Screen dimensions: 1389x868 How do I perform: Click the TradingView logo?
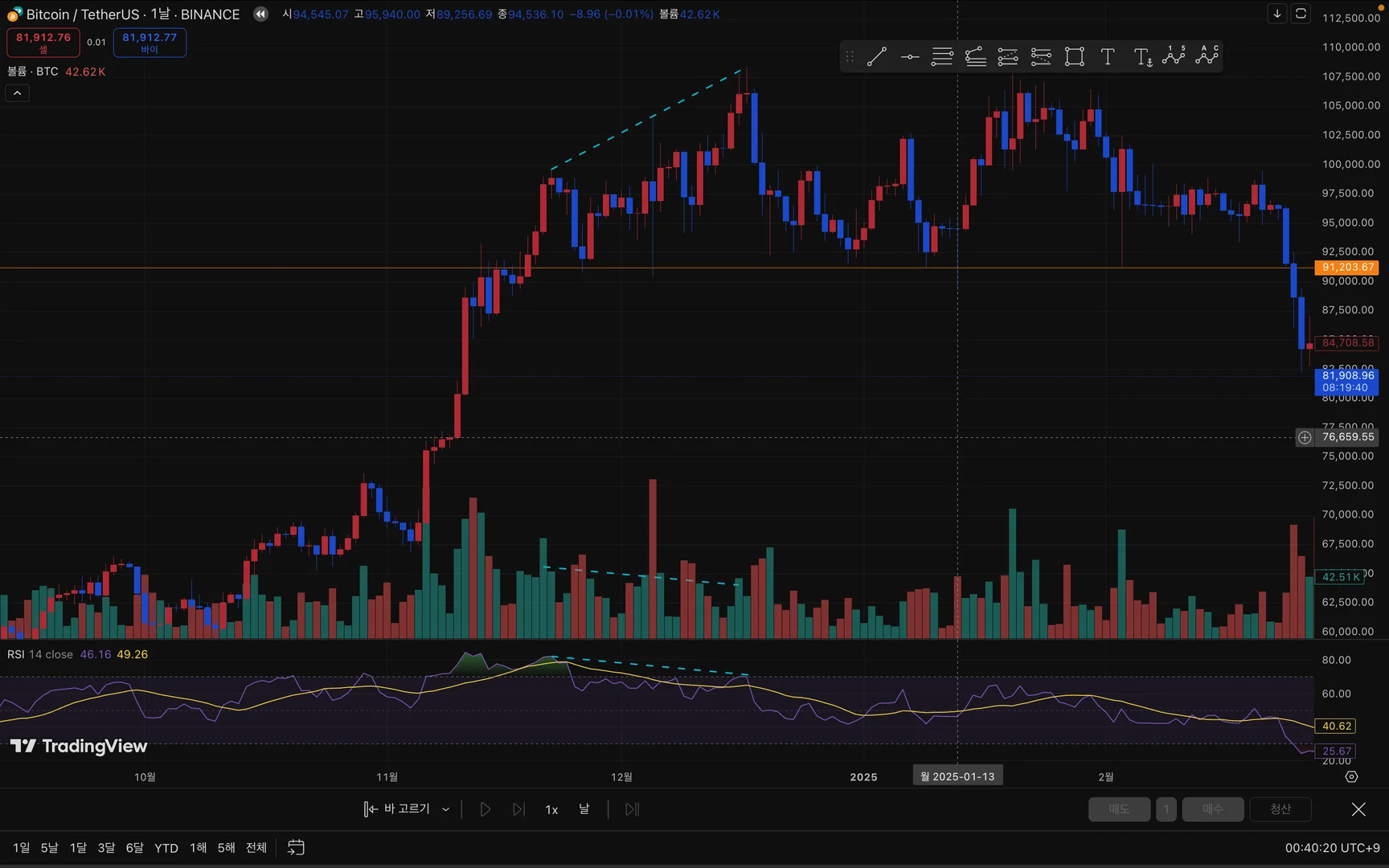[79, 746]
